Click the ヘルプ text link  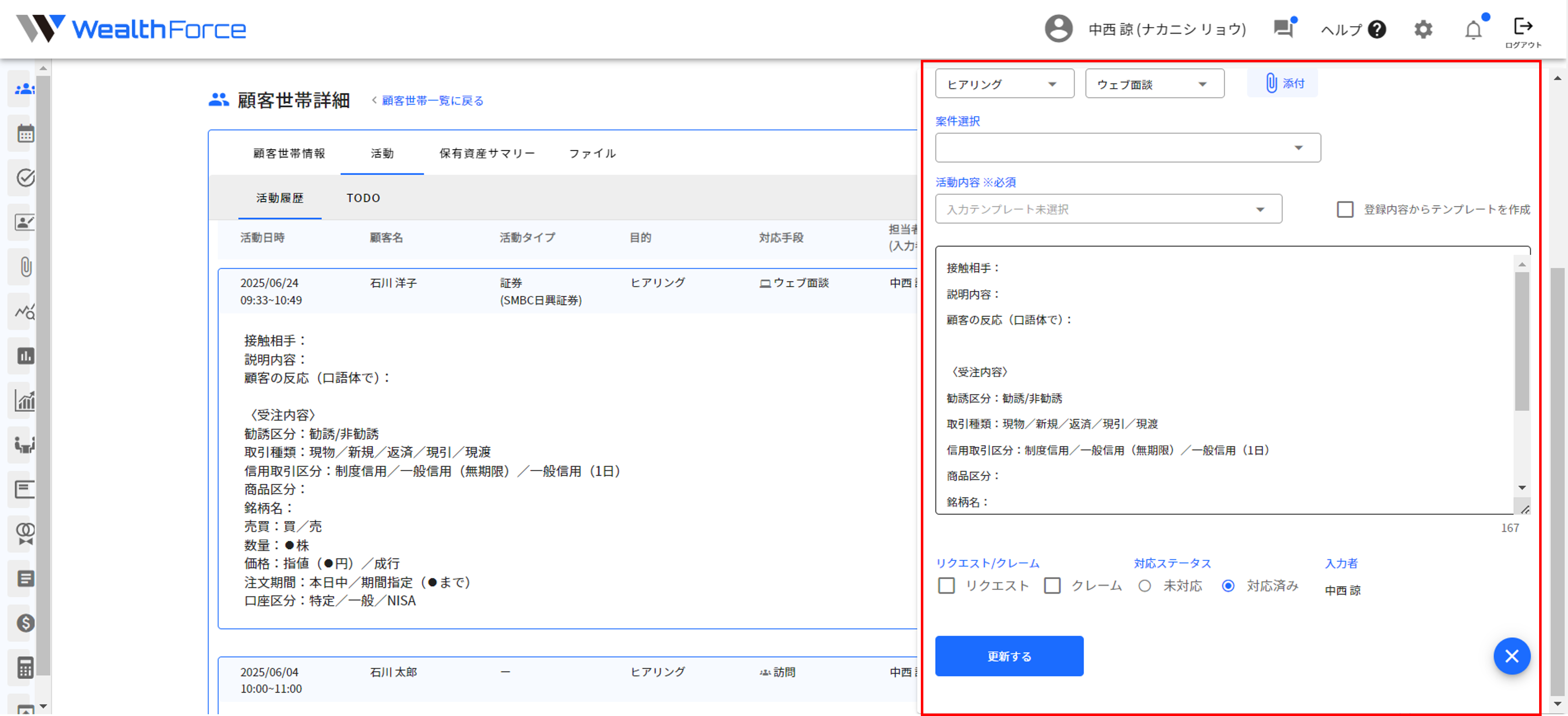click(x=1341, y=29)
